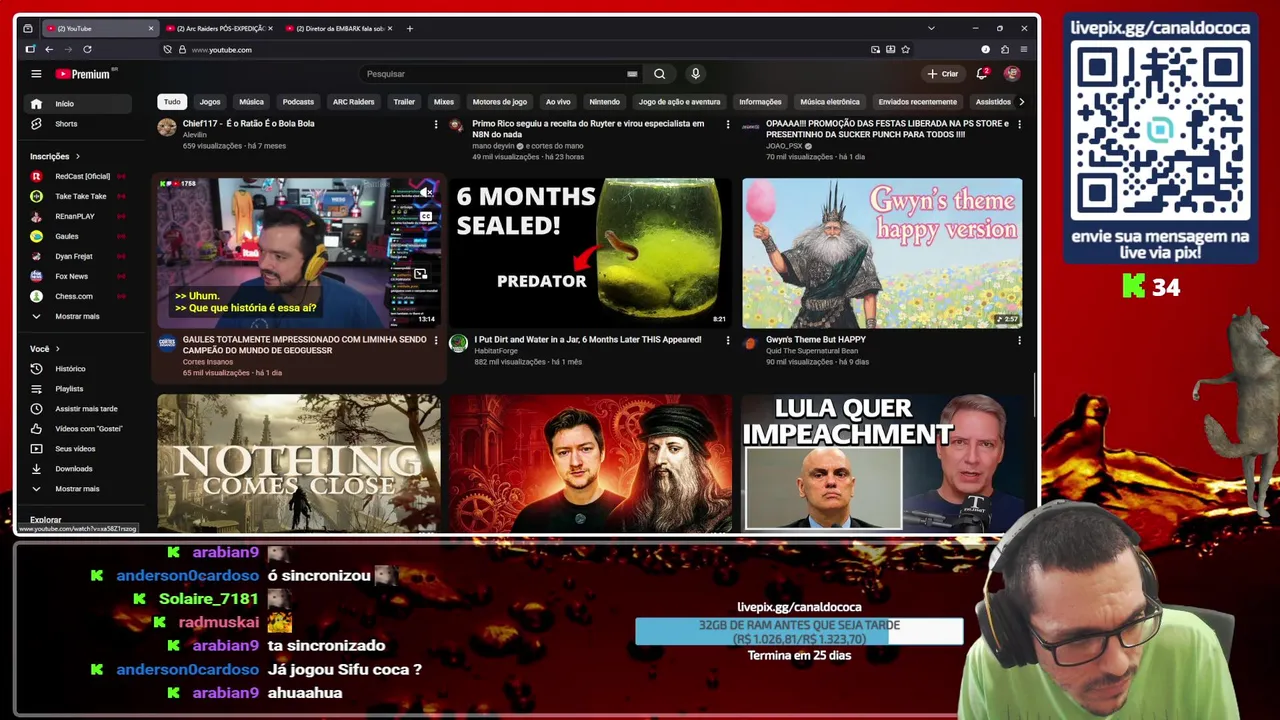Expand Mostrar mais under Inscrições
Screen dimensions: 1280x720
point(80,316)
